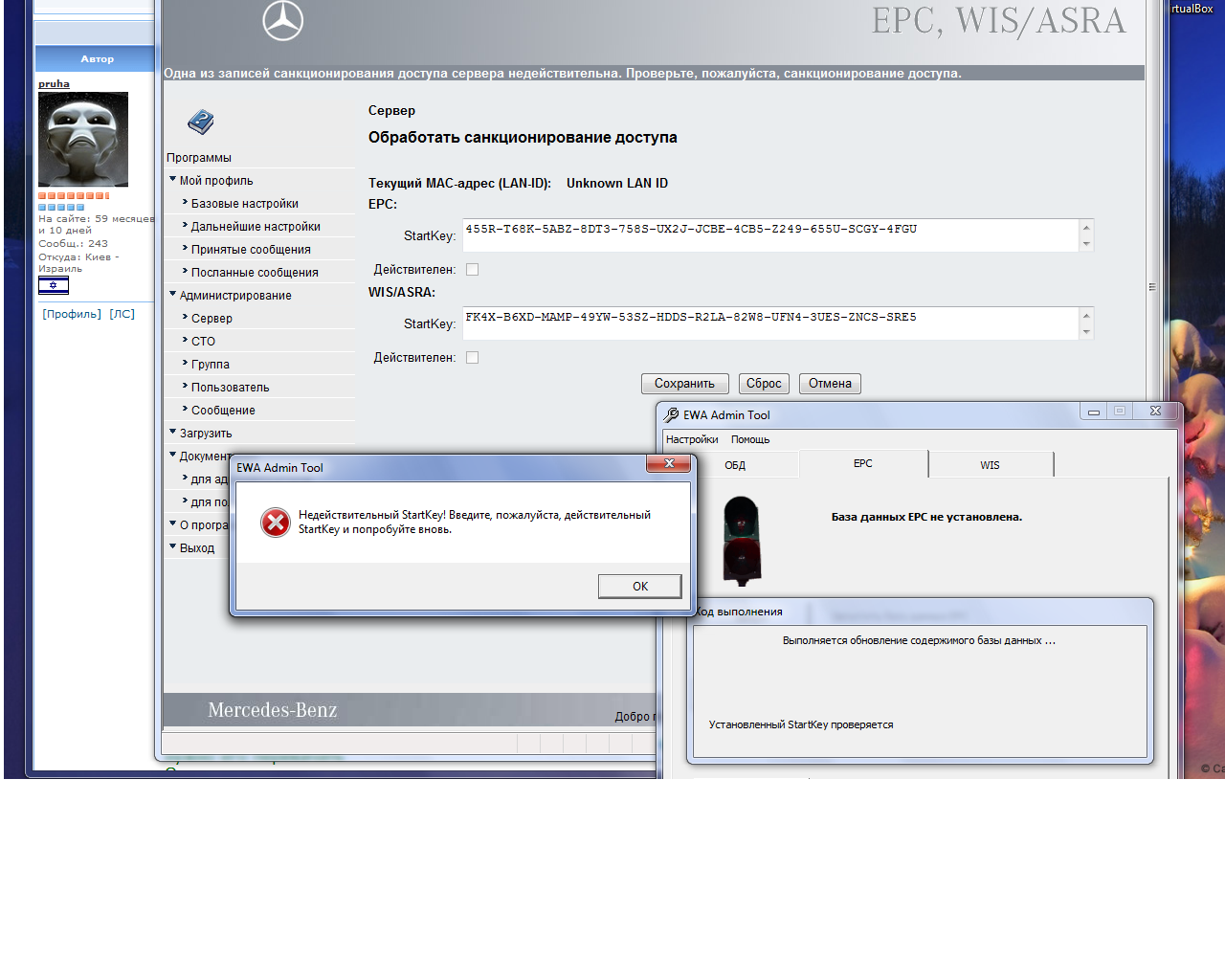Click the traffic light status image
Viewport: 1225px width, 980px height.
coord(742,541)
